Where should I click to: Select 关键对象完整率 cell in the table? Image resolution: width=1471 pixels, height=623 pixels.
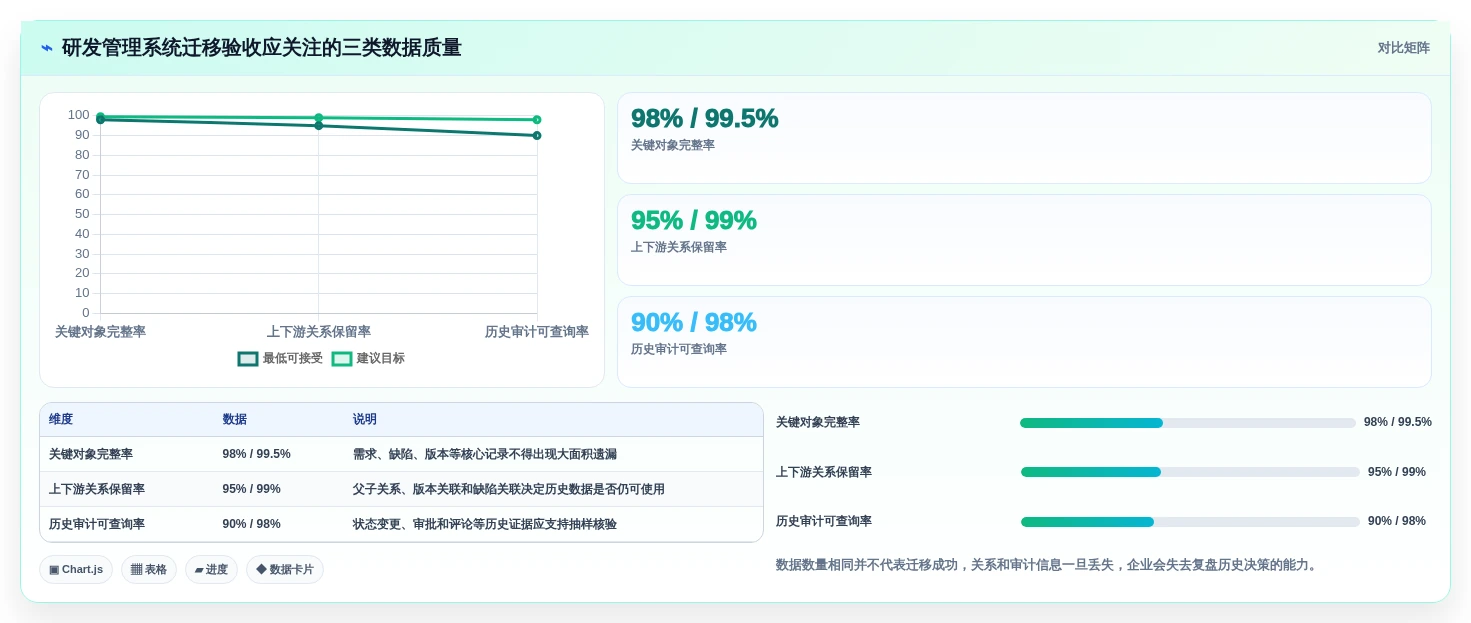(x=91, y=454)
